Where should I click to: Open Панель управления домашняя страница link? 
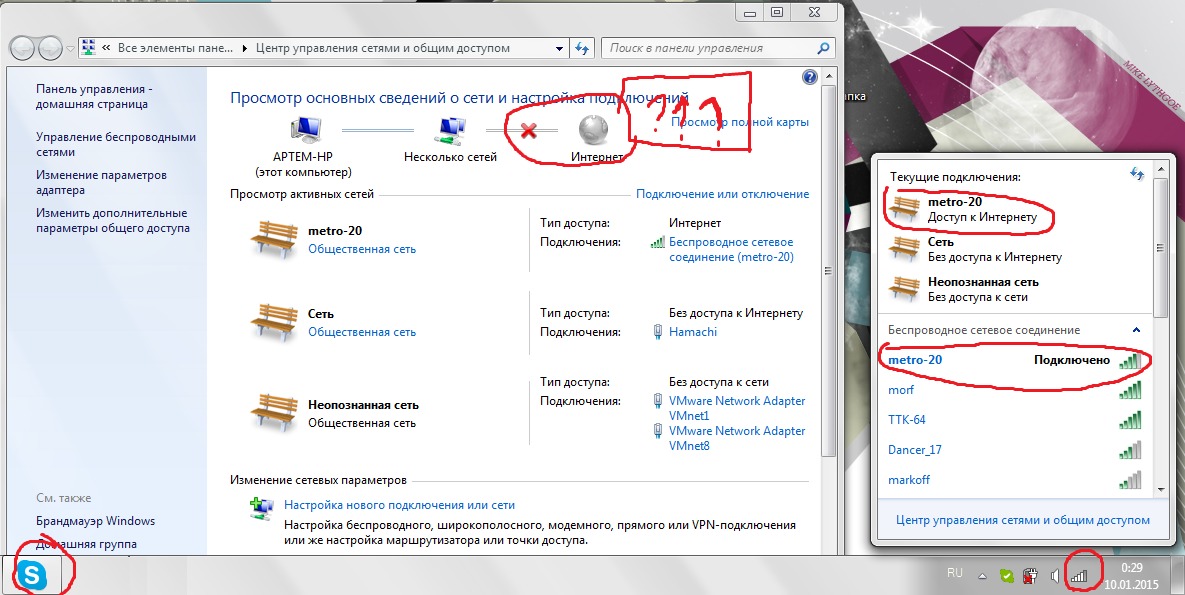(94, 96)
